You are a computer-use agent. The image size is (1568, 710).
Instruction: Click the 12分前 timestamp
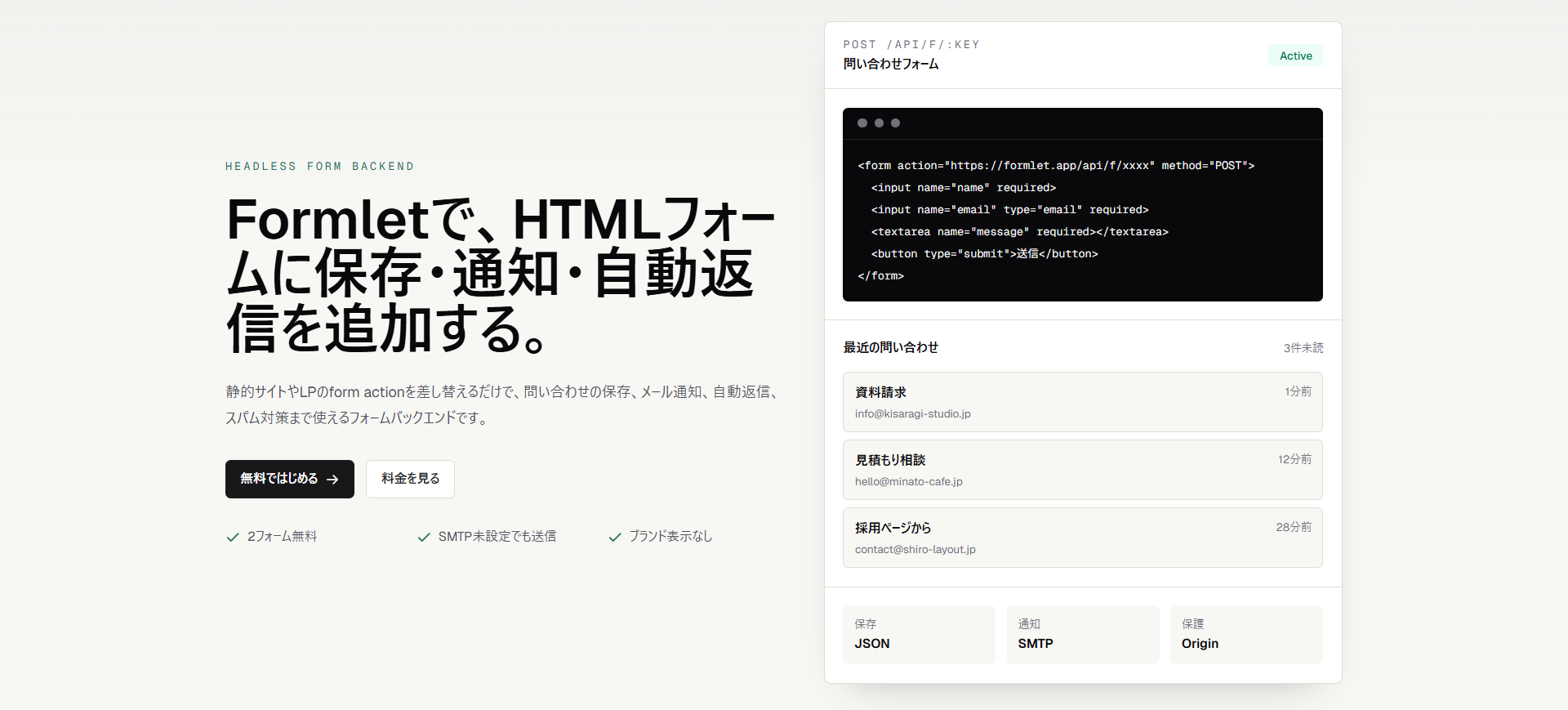1294,460
